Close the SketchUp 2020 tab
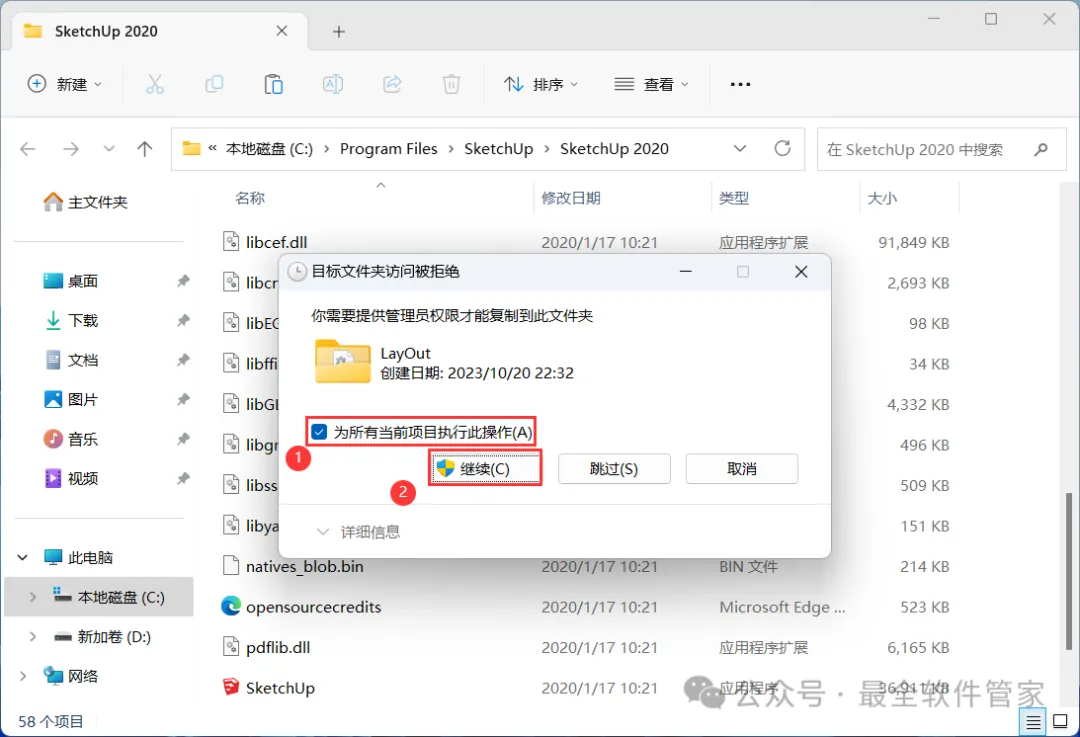Screen dimensions: 1080x737 tap(282, 31)
